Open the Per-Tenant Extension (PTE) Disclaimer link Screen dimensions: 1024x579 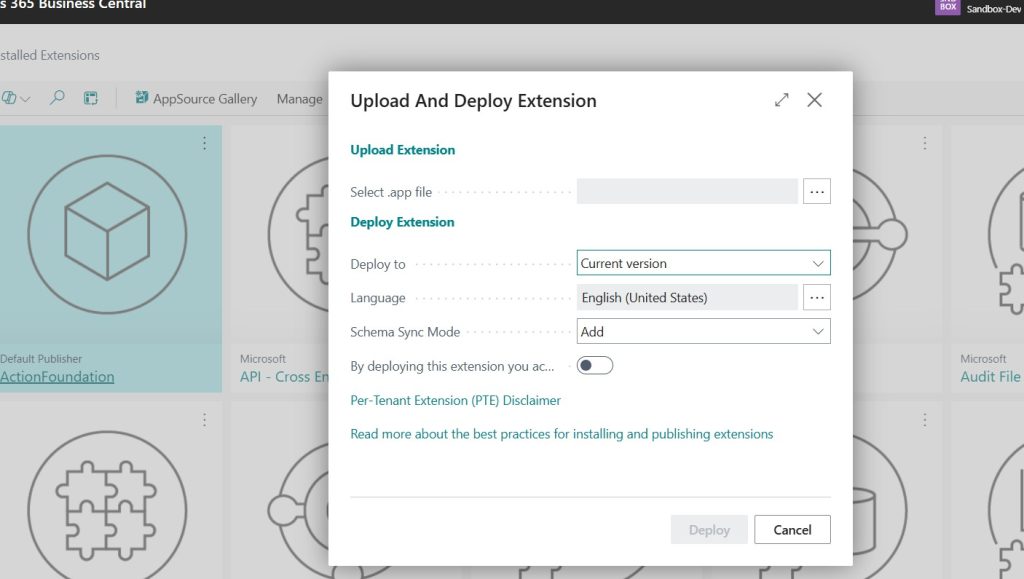tap(456, 400)
